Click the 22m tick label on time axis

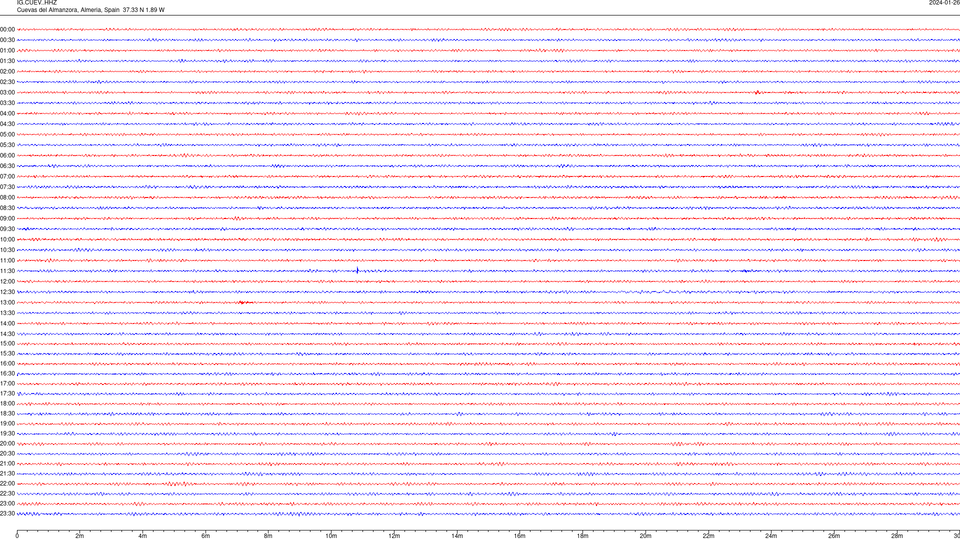tap(708, 536)
